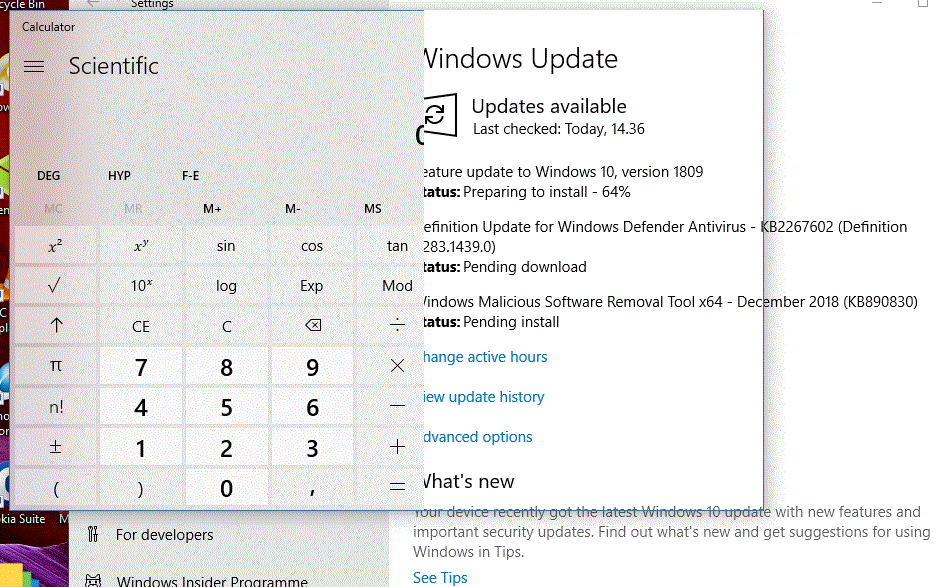Click digit 2 on calculator

click(x=226, y=447)
